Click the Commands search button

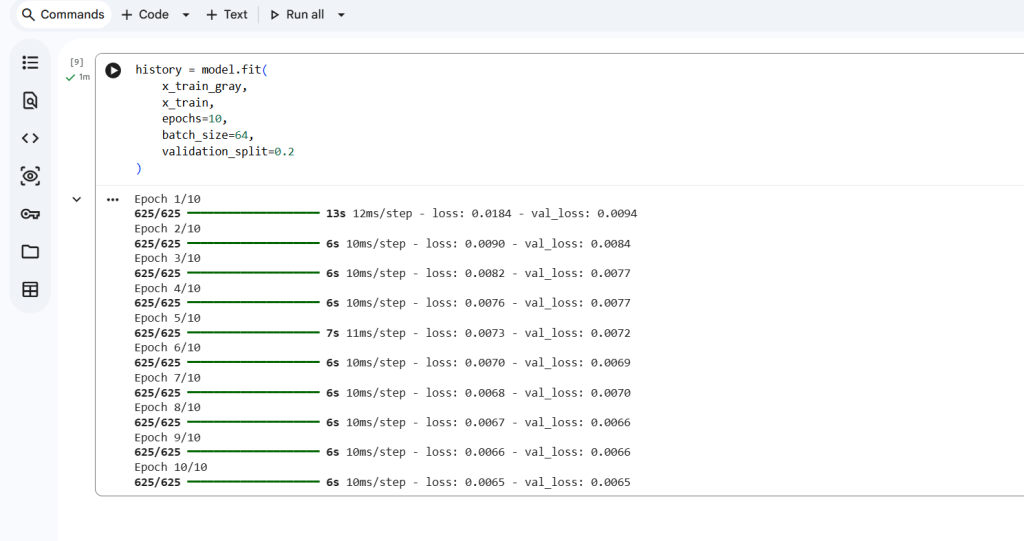coord(63,14)
